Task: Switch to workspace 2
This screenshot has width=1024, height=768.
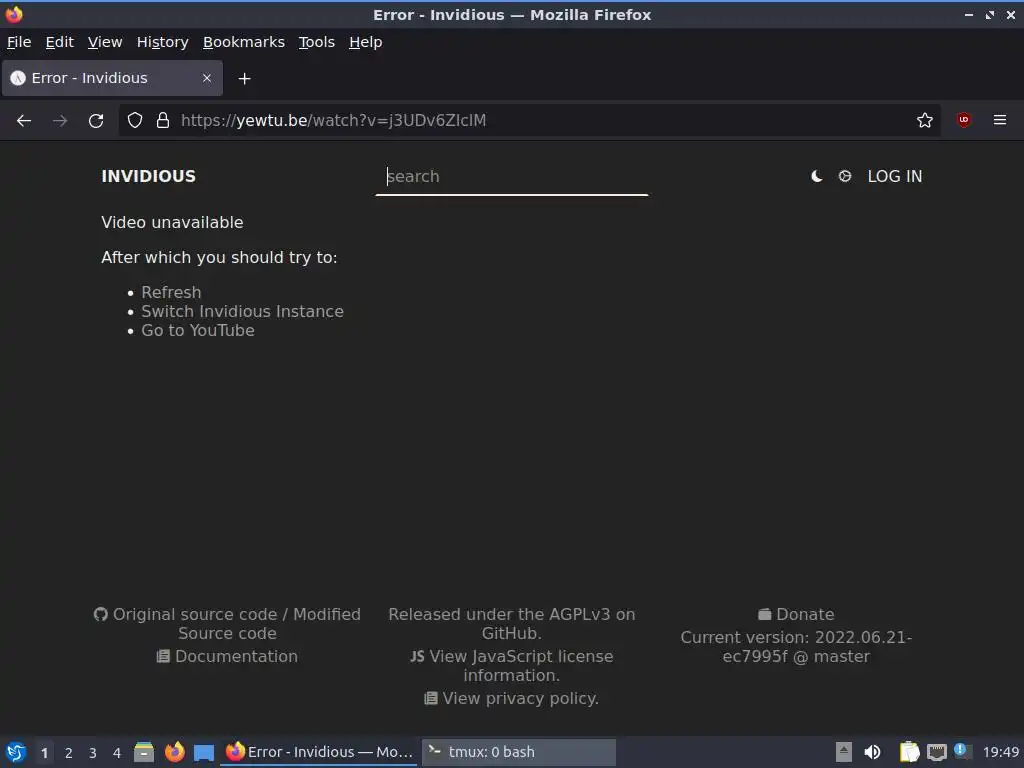Action: [x=69, y=753]
